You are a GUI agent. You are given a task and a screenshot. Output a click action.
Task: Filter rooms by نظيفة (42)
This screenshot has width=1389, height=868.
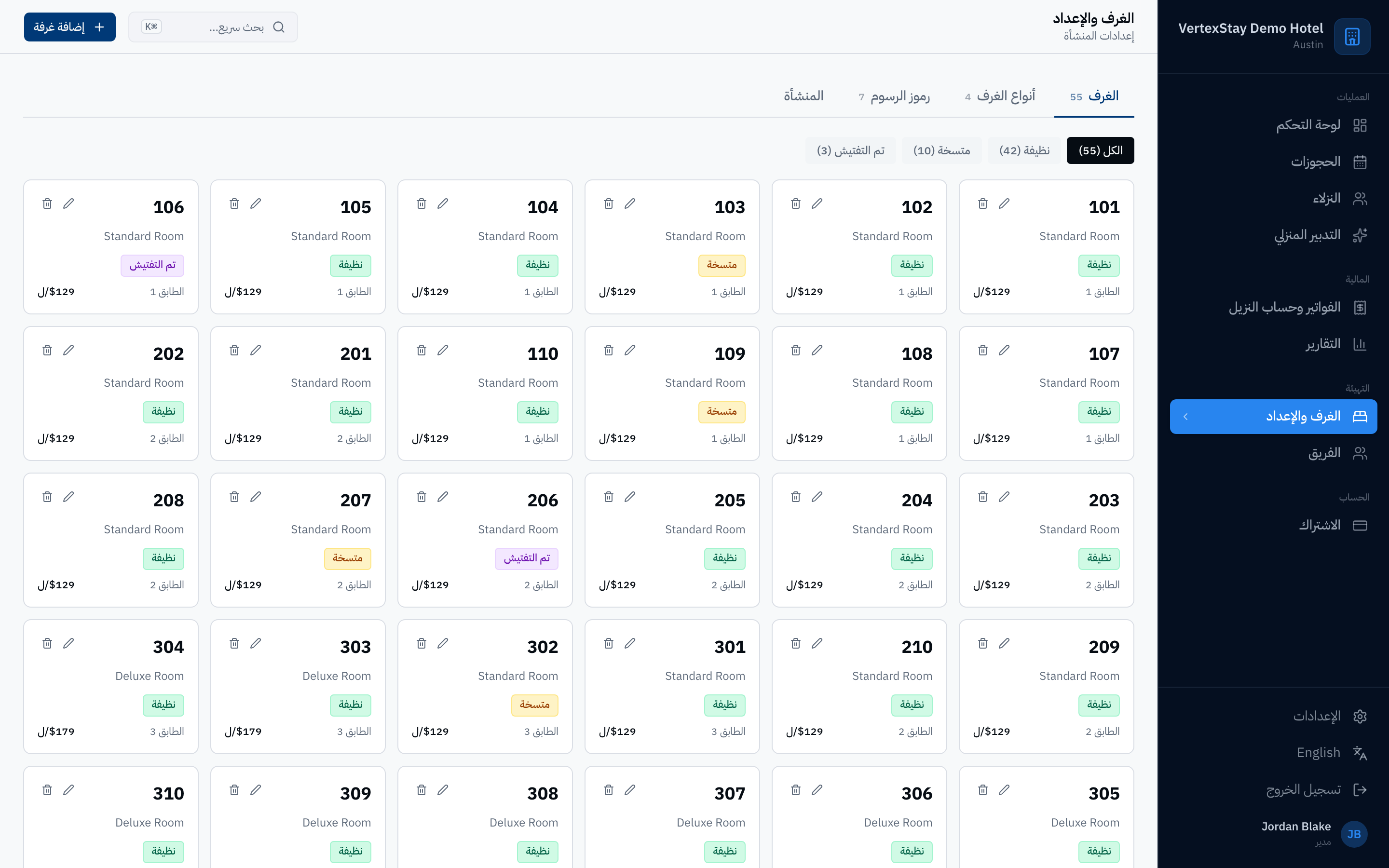(x=1024, y=150)
